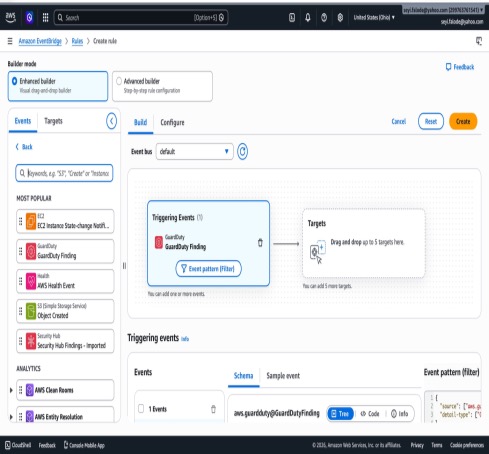Switch to the Events tab

[23, 121]
